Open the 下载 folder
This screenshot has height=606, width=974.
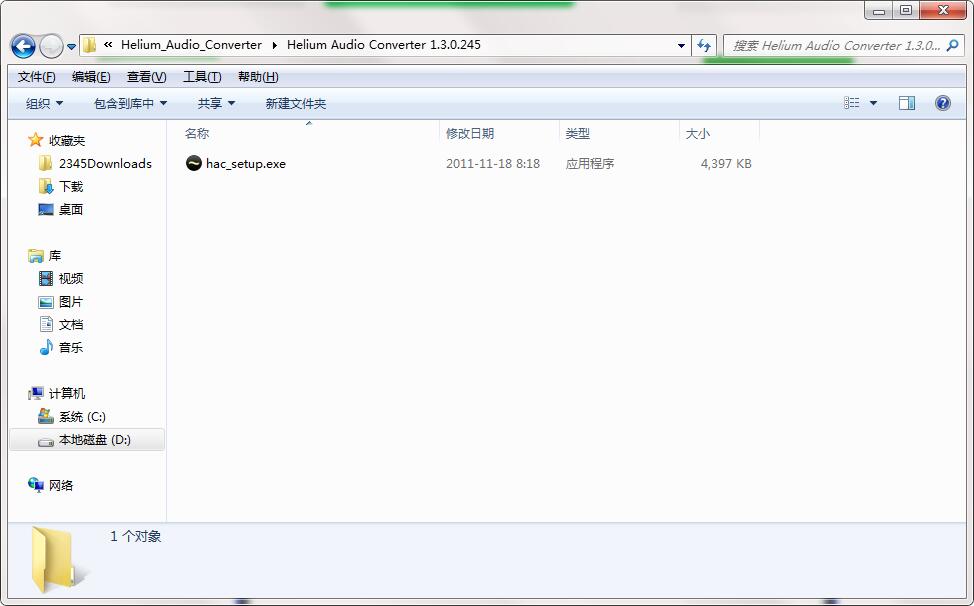click(x=71, y=187)
